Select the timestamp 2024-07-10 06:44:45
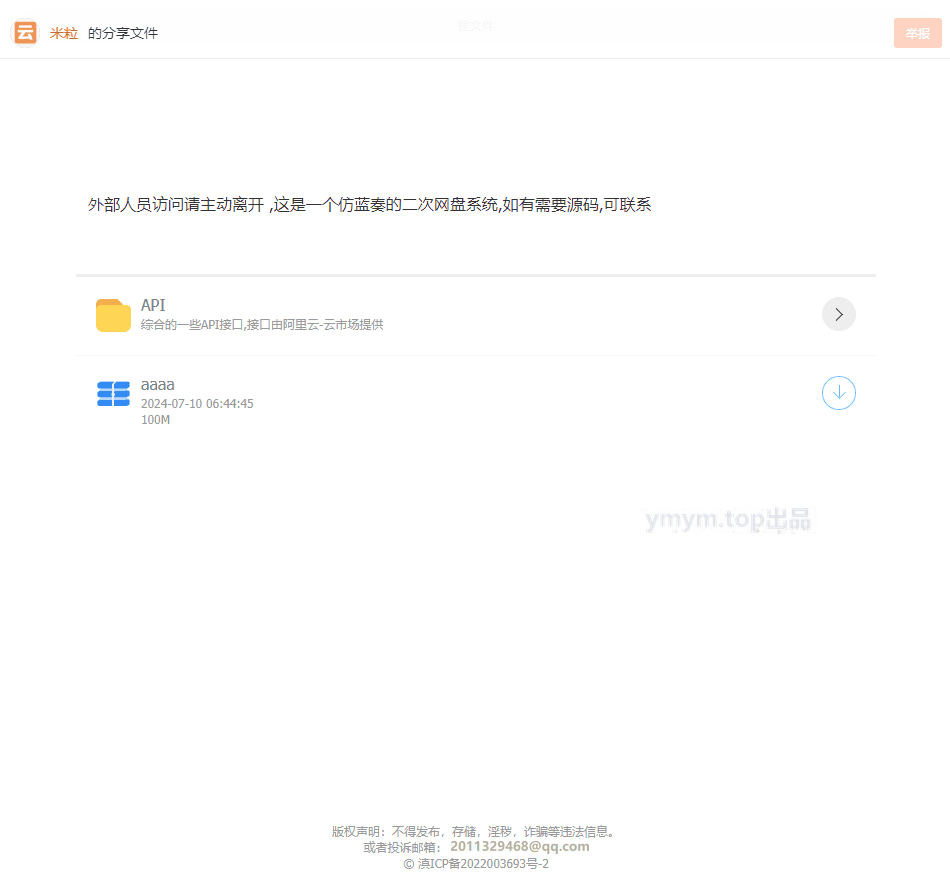Viewport: 950px width, 891px height. pyautogui.click(x=197, y=403)
